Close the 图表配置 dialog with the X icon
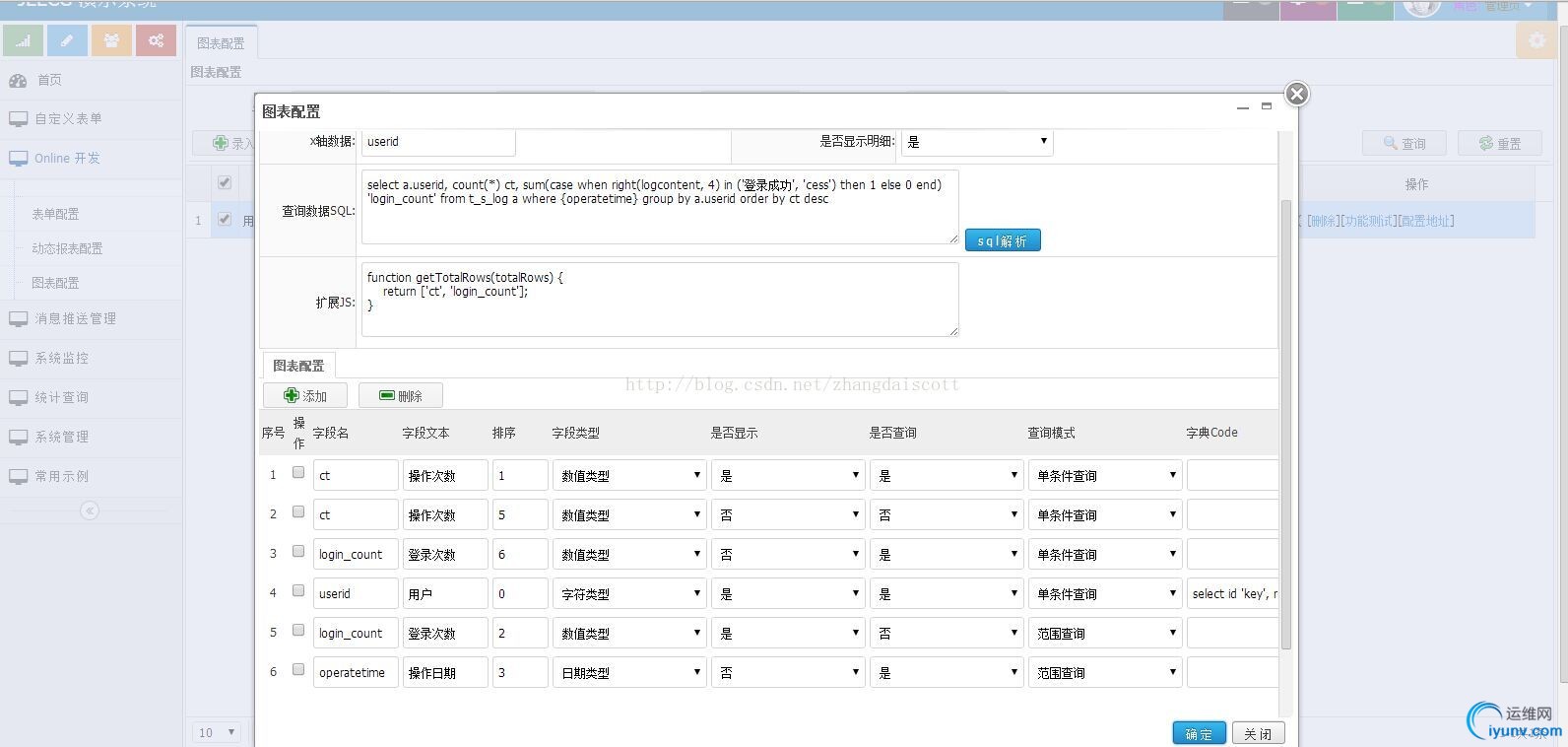The width and height of the screenshot is (1568, 747). [x=1297, y=94]
